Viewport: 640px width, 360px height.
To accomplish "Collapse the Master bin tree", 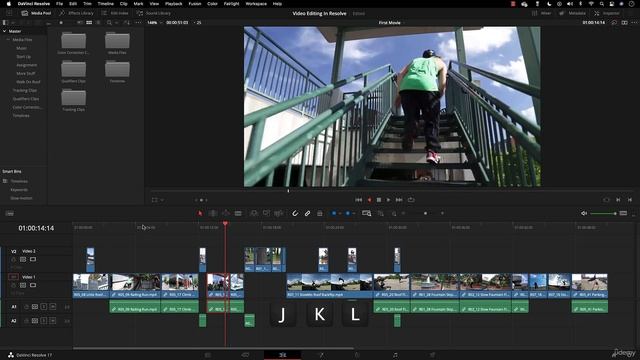I will click(x=4, y=31).
